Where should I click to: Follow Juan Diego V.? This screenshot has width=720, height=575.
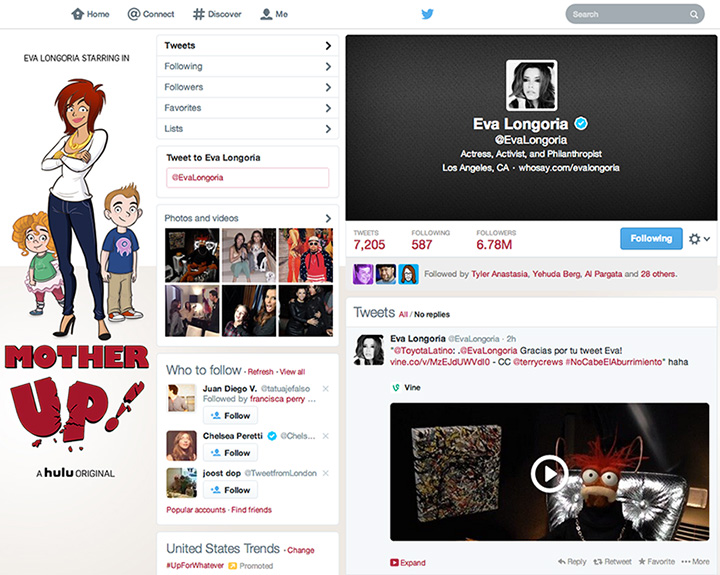click(231, 416)
